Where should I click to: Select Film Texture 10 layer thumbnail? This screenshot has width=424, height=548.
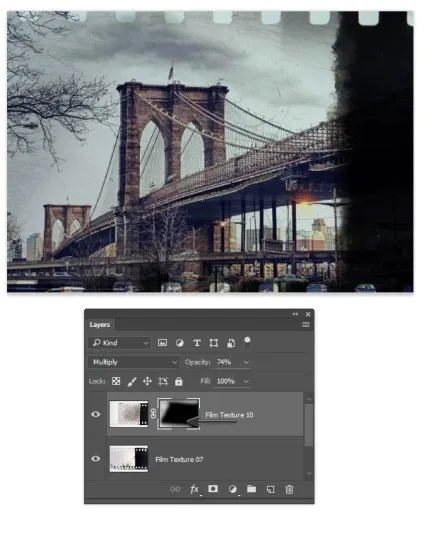click(129, 414)
